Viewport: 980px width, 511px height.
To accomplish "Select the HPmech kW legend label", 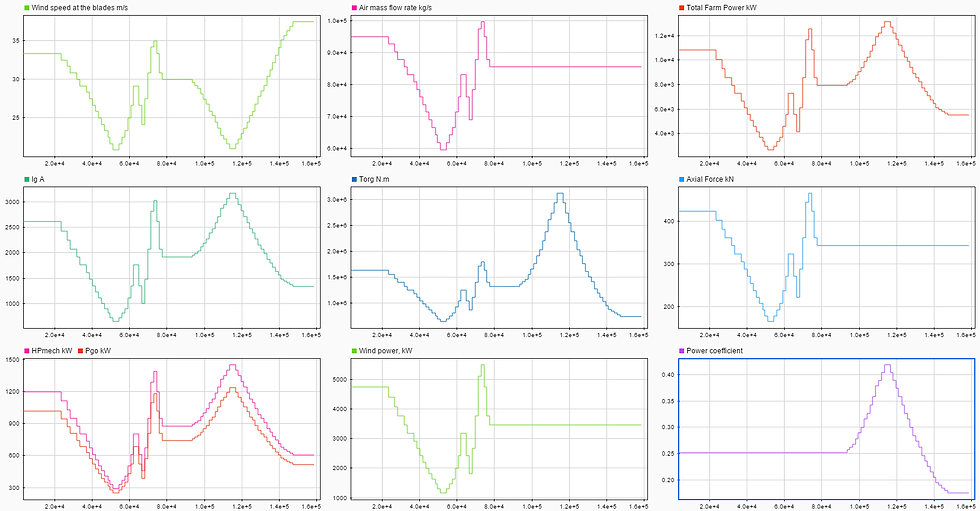I will pyautogui.click(x=52, y=350).
